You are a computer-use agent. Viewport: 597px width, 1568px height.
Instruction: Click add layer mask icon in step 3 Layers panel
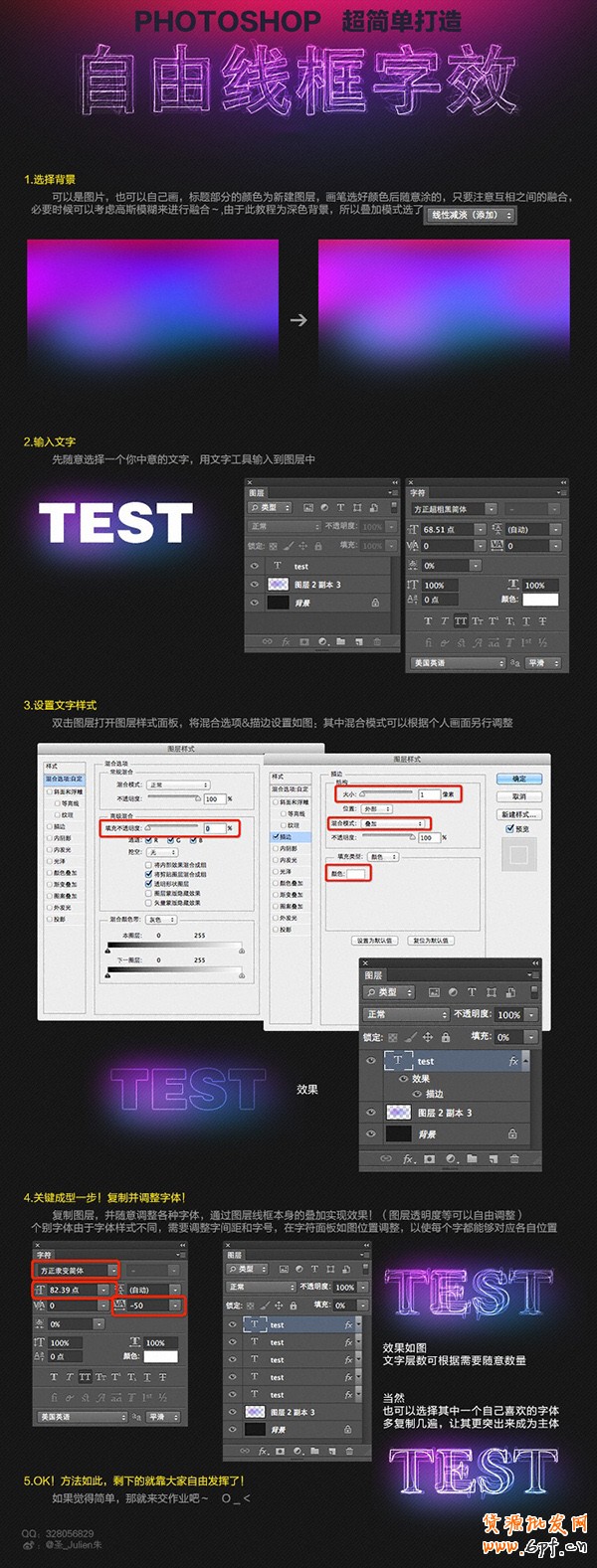tap(430, 1158)
